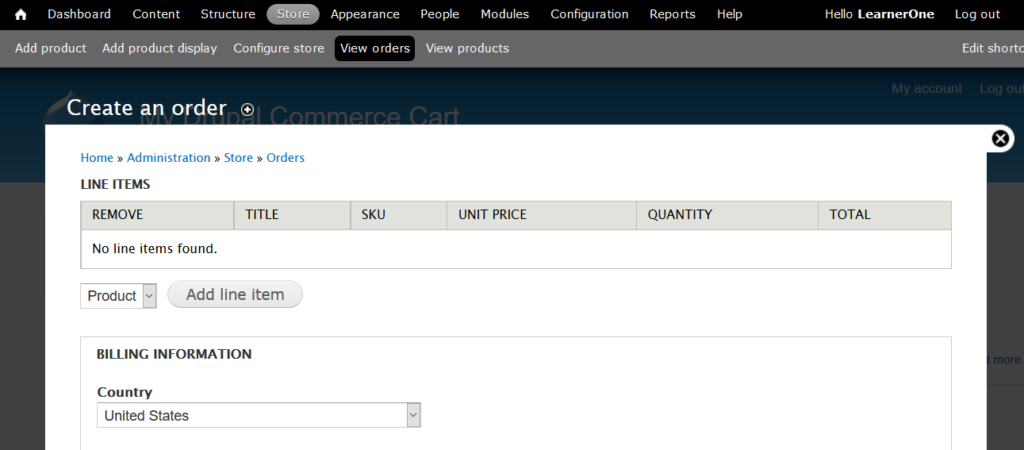Follow the Store breadcrumb link
This screenshot has width=1024, height=450.
click(238, 157)
